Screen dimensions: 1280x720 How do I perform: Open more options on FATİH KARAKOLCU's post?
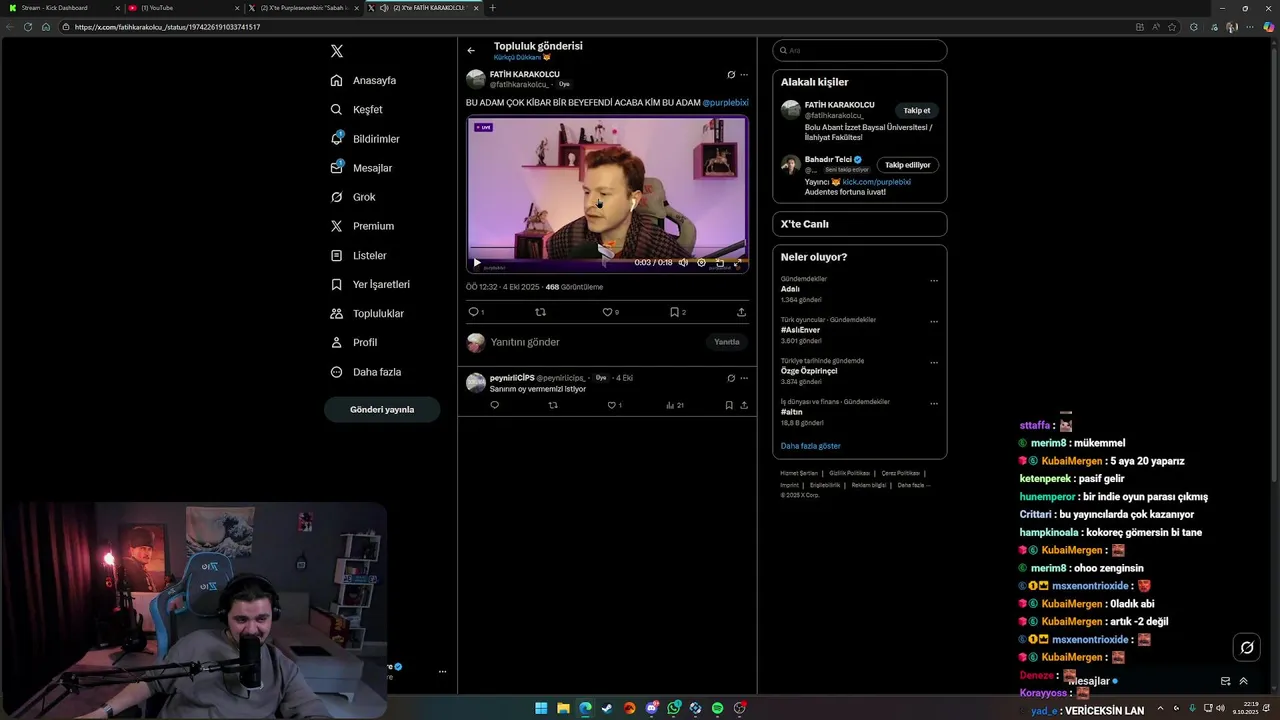coord(744,75)
